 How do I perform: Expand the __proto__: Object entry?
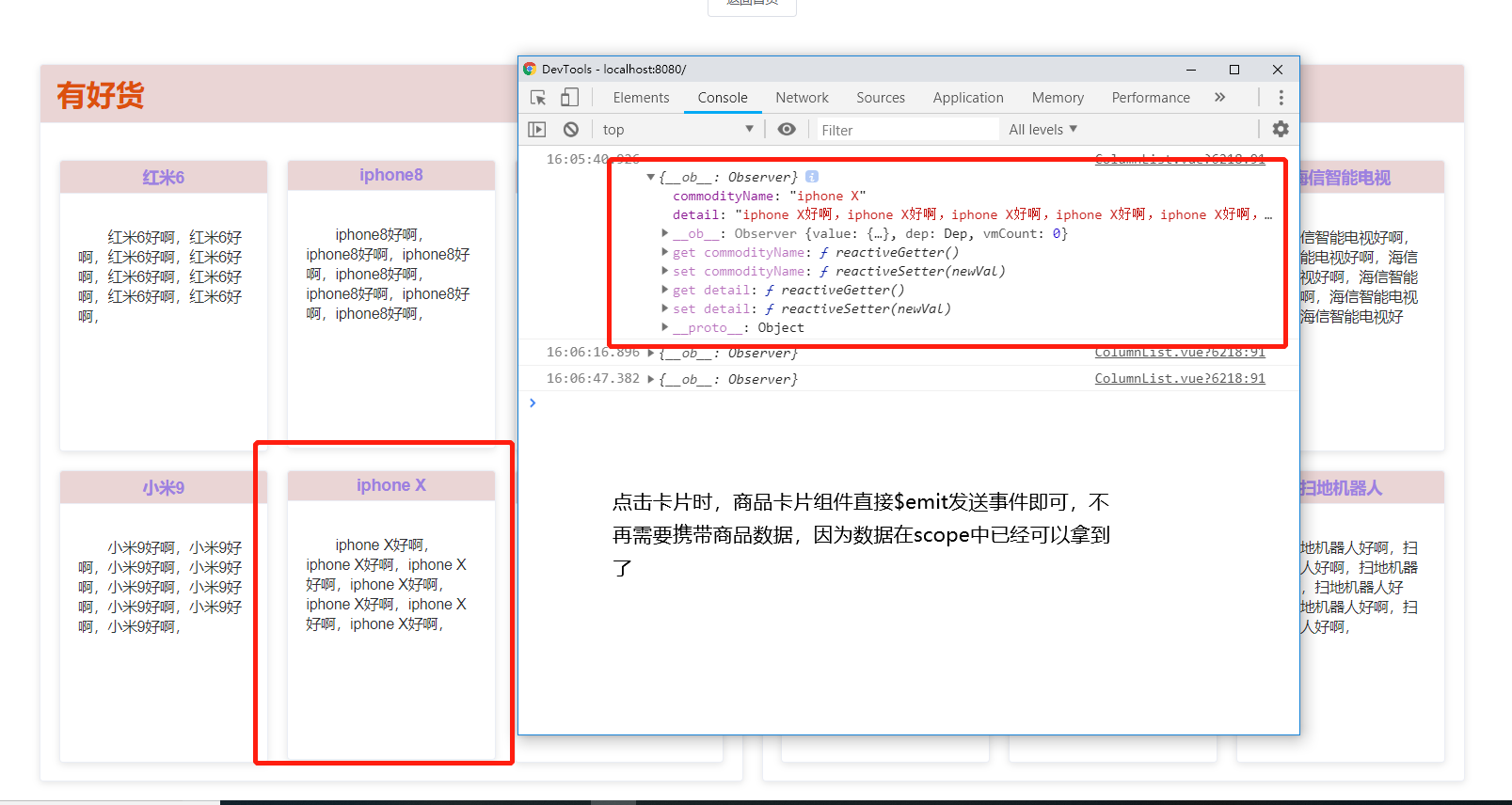[x=665, y=327]
